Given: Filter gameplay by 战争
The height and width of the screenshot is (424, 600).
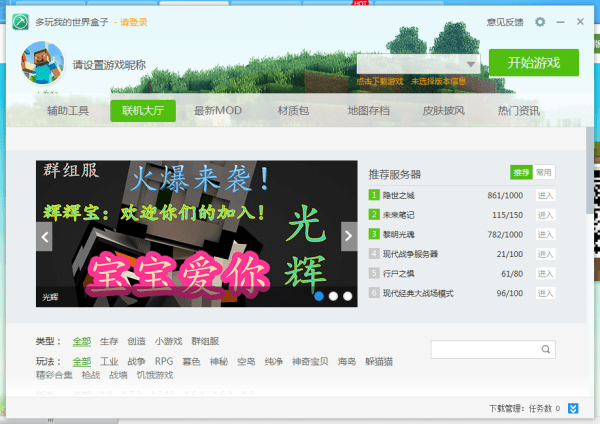Looking at the screenshot, I should 137,361.
